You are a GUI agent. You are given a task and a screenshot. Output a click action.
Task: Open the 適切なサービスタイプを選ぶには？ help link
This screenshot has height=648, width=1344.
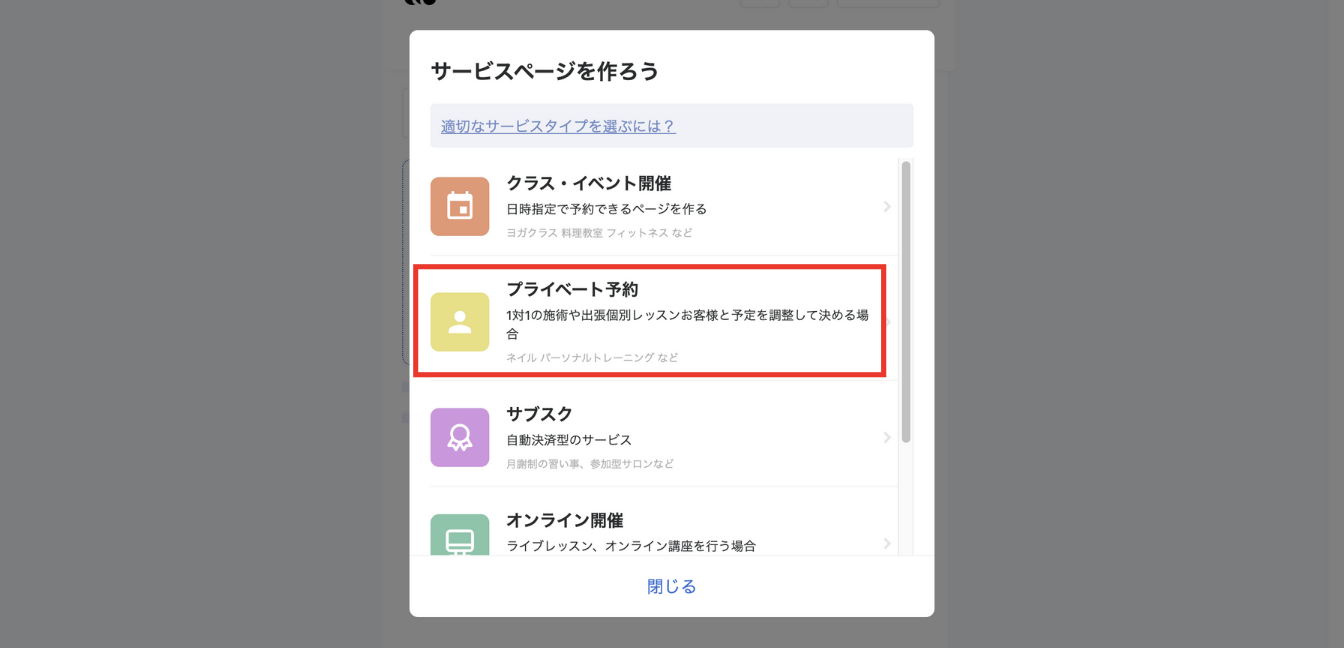(558, 126)
